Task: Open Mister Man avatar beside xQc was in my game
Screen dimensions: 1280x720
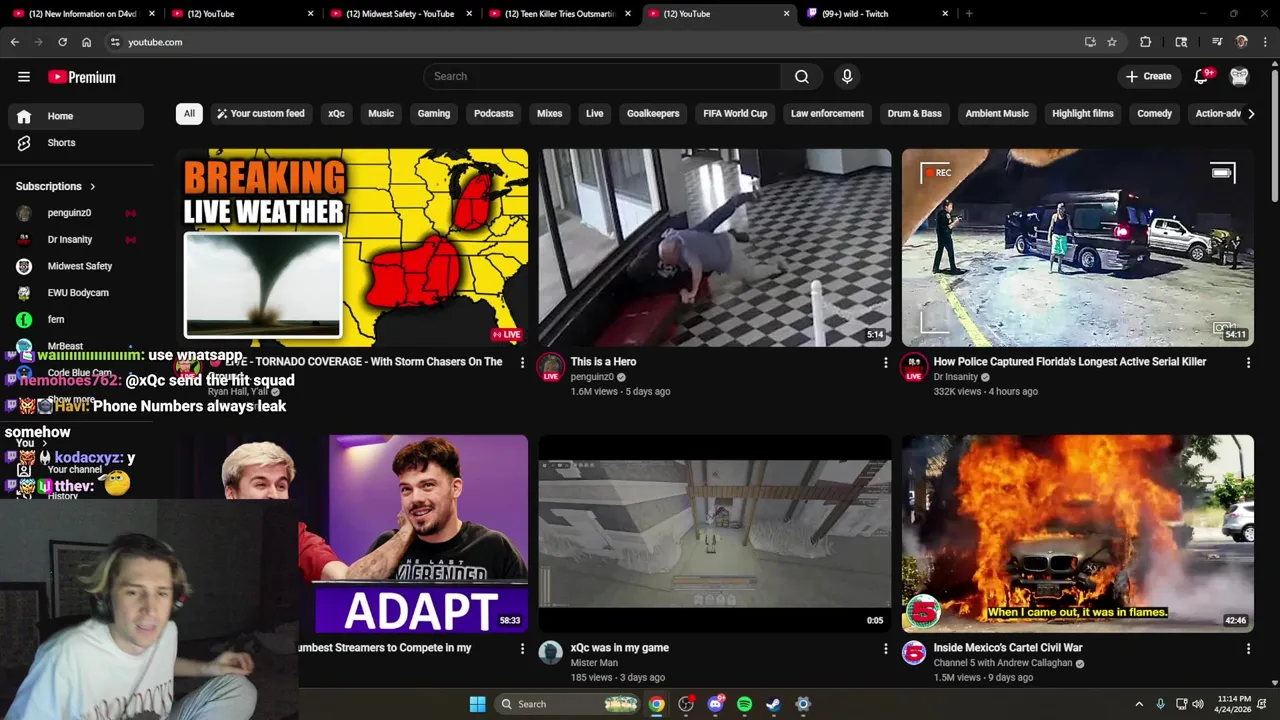Action: click(x=550, y=653)
